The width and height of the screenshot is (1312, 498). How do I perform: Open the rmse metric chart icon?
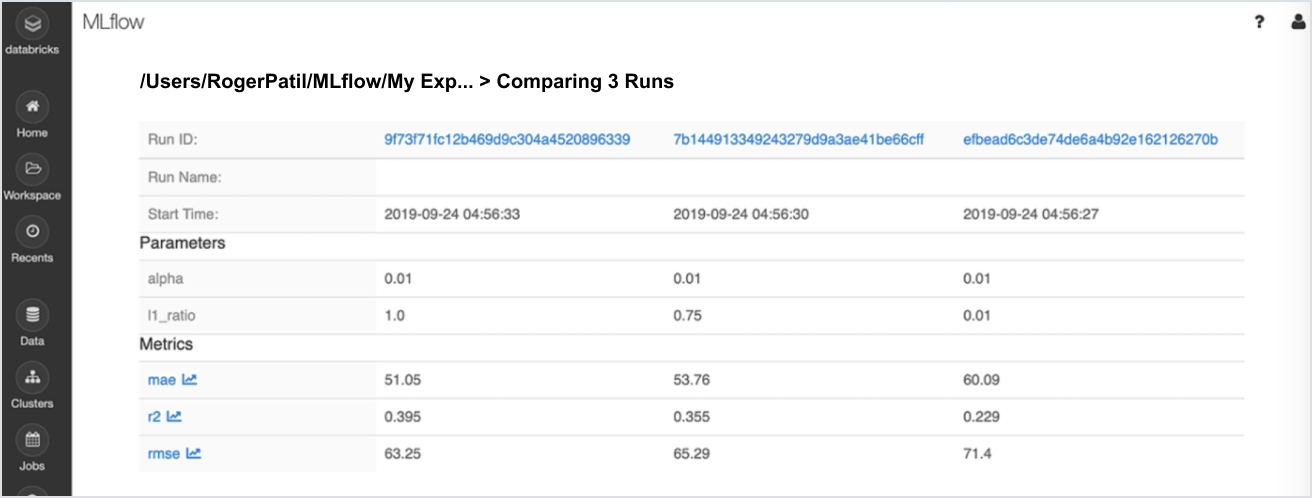pyautogui.click(x=194, y=453)
